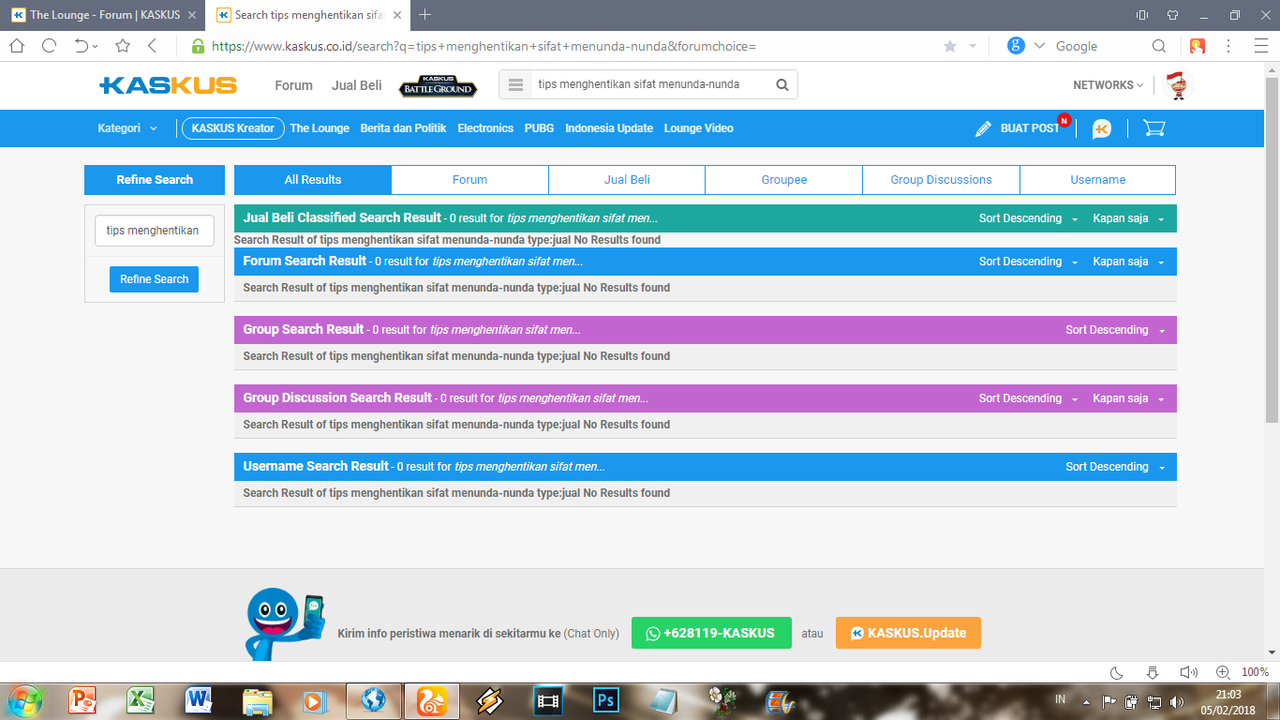Click the browser home icon
This screenshot has width=1280, height=720.
coord(17,46)
